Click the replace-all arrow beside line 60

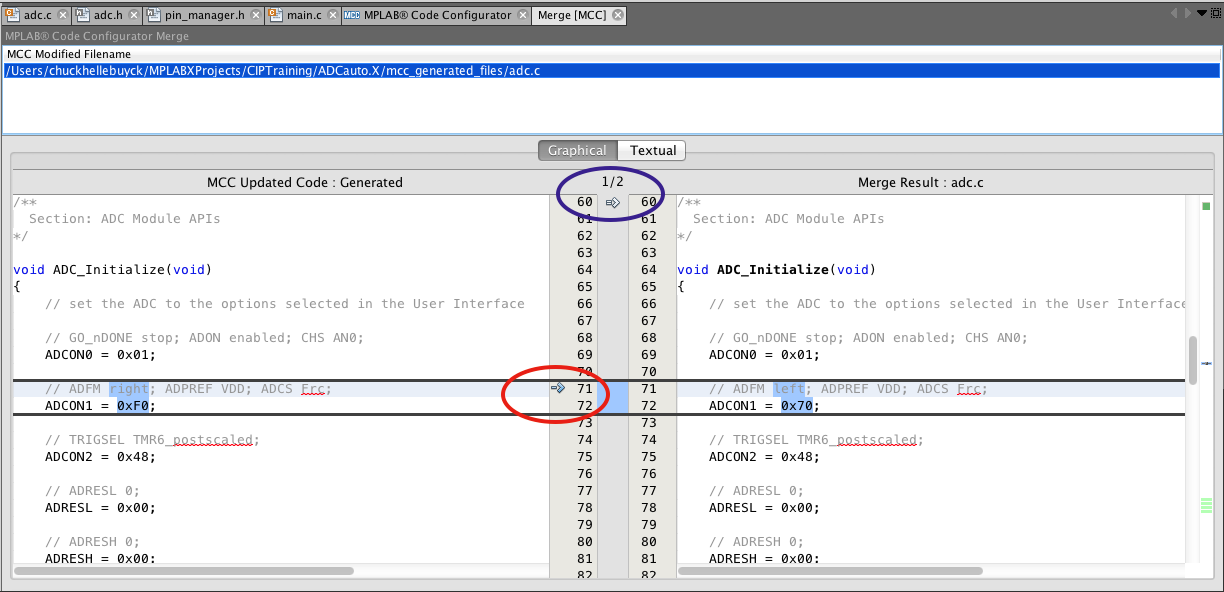[613, 203]
